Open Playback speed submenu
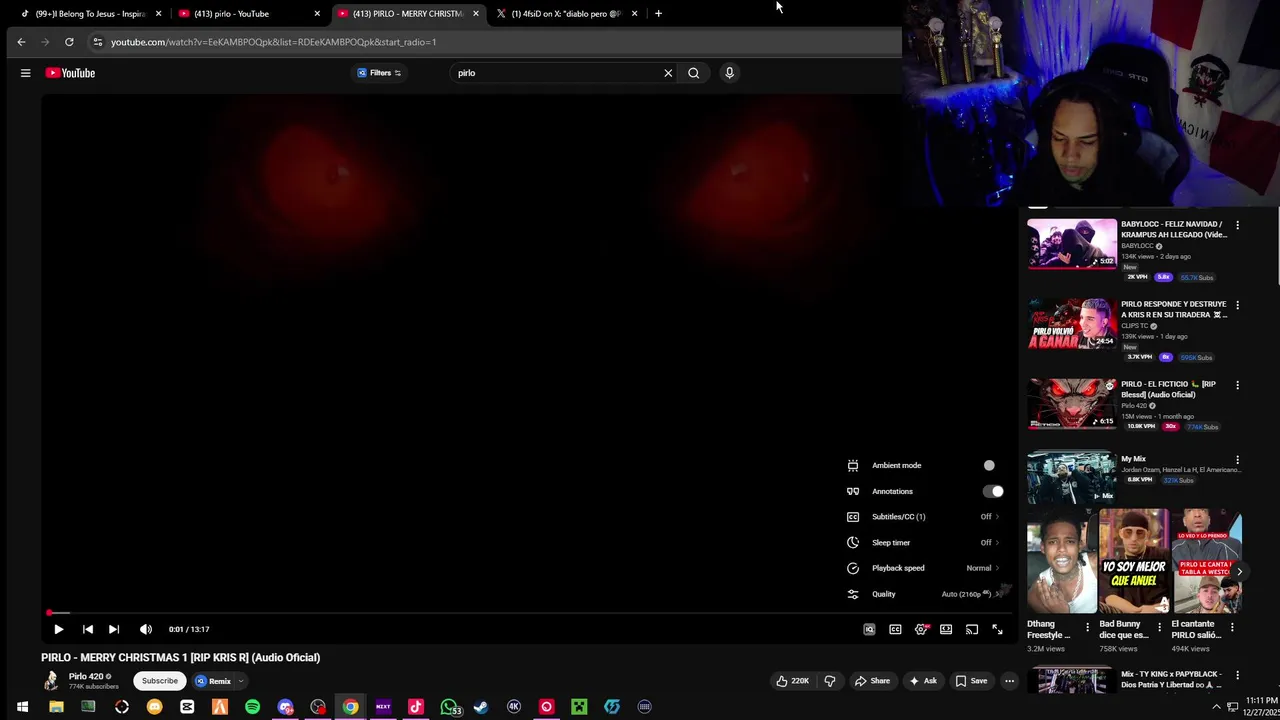Screen dimensions: 1280x720 (x=923, y=568)
